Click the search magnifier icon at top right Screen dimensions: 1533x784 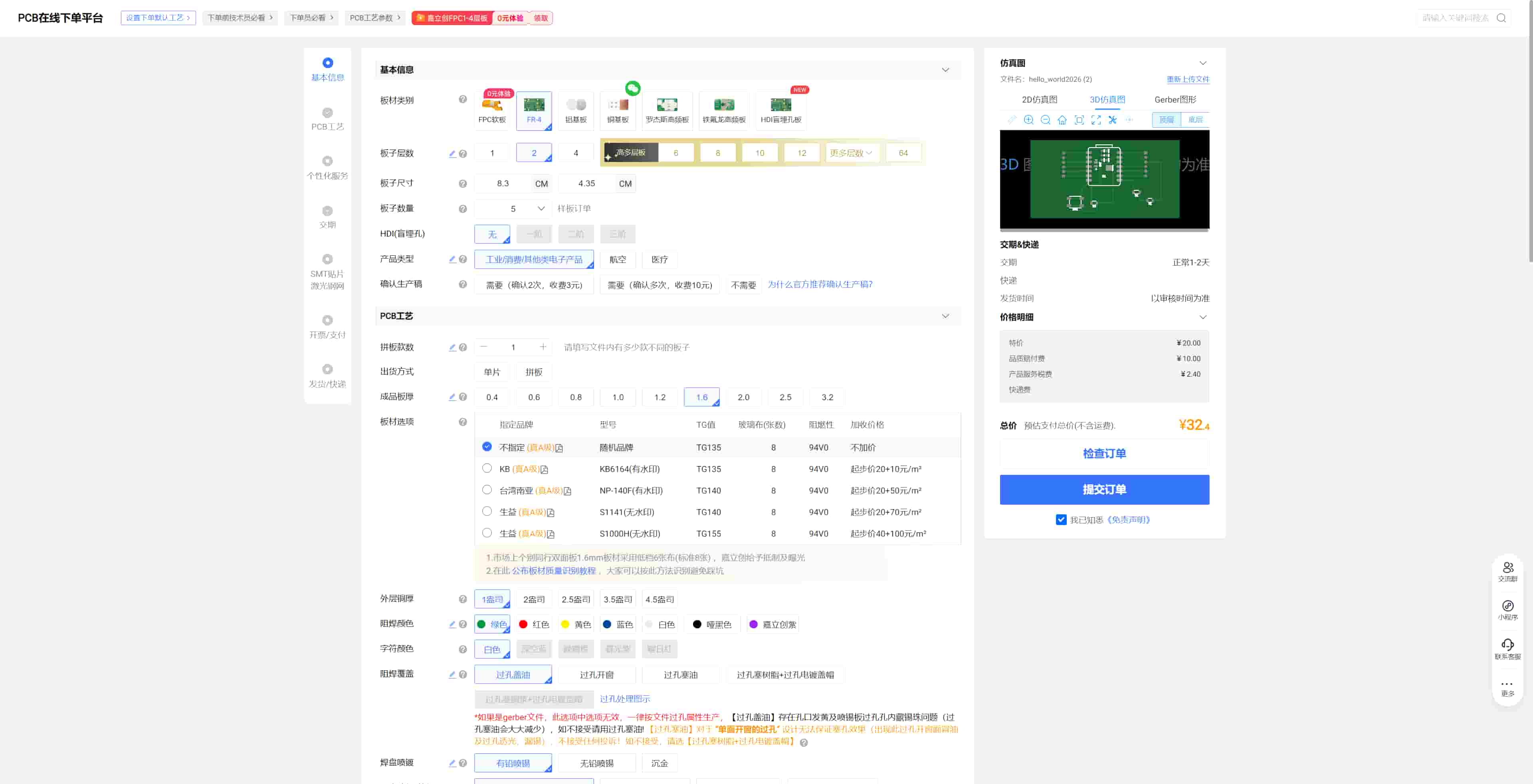(1501, 18)
